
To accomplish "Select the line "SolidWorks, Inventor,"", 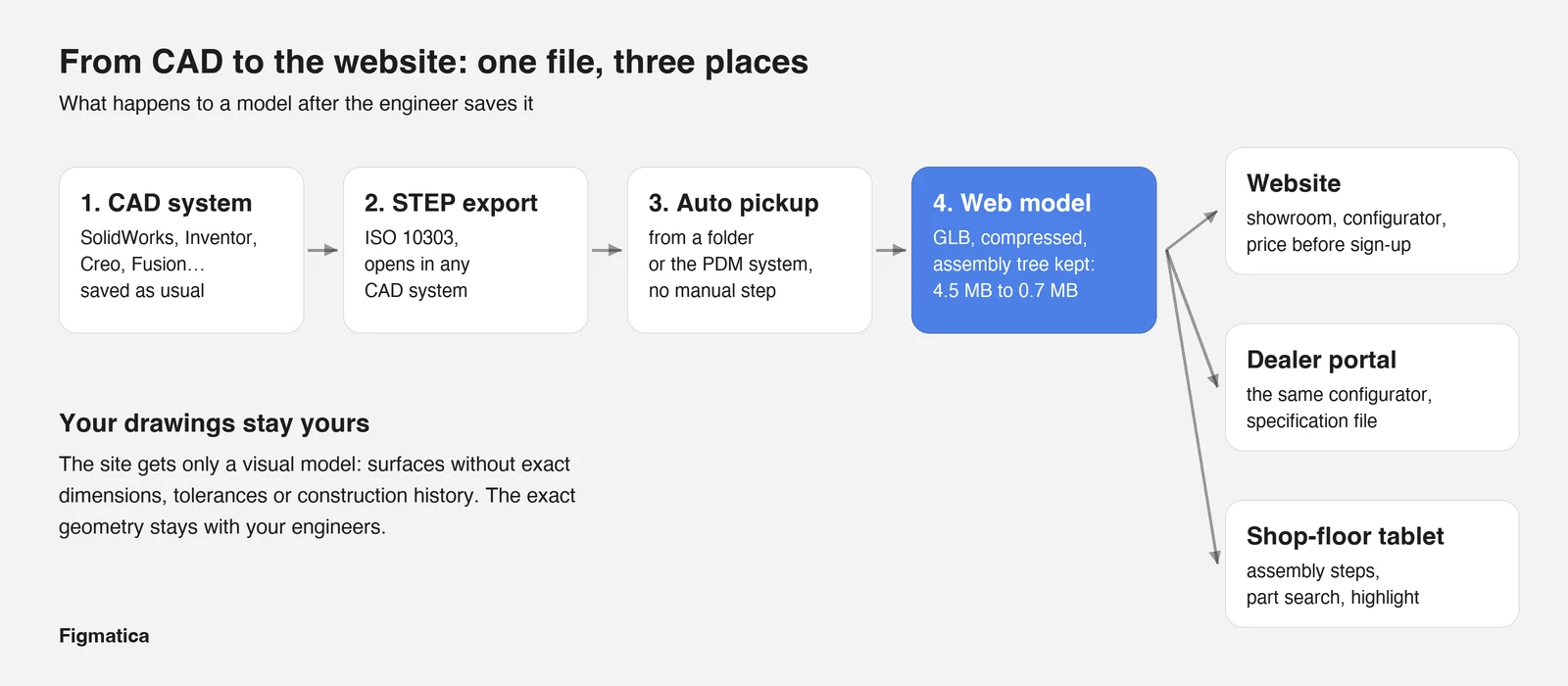I will click(x=169, y=238).
